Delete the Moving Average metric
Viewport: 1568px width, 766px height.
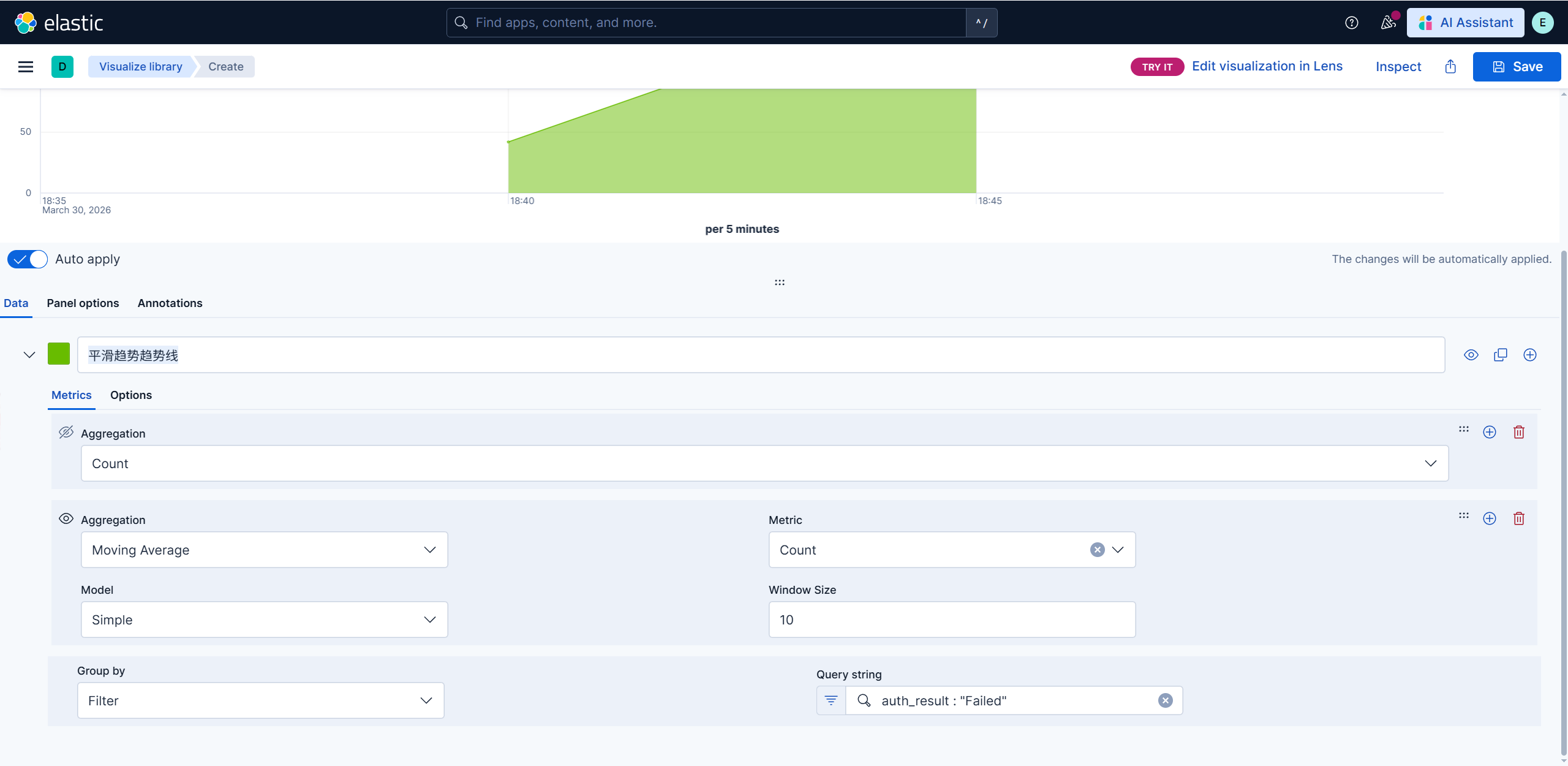click(1519, 518)
